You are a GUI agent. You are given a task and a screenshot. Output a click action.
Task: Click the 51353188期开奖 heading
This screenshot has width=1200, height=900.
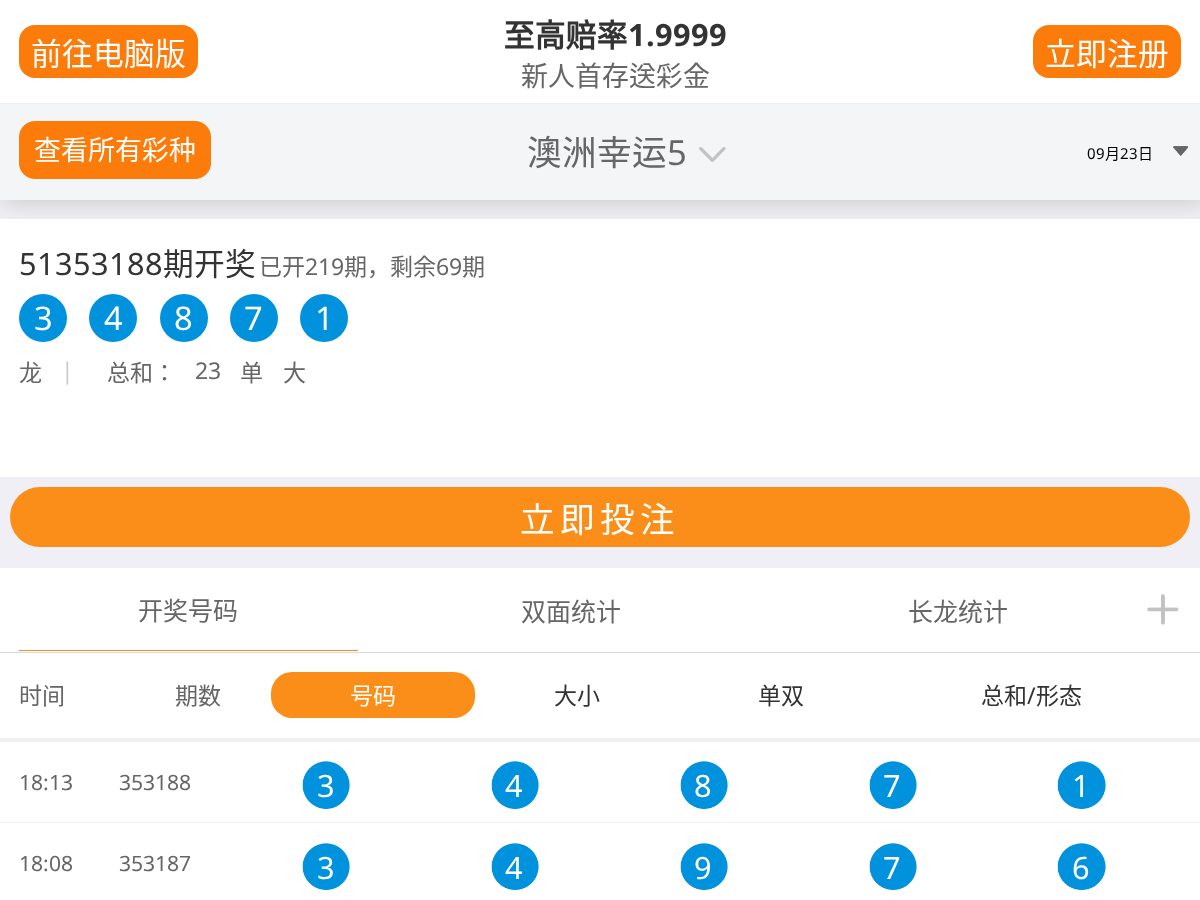coord(137,264)
